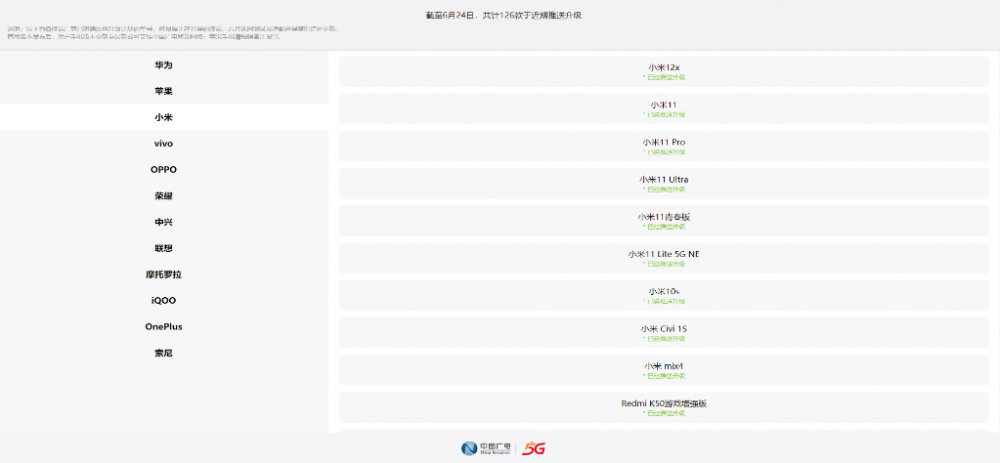
Task: Open the 小米11 Pro device card
Action: (664, 146)
